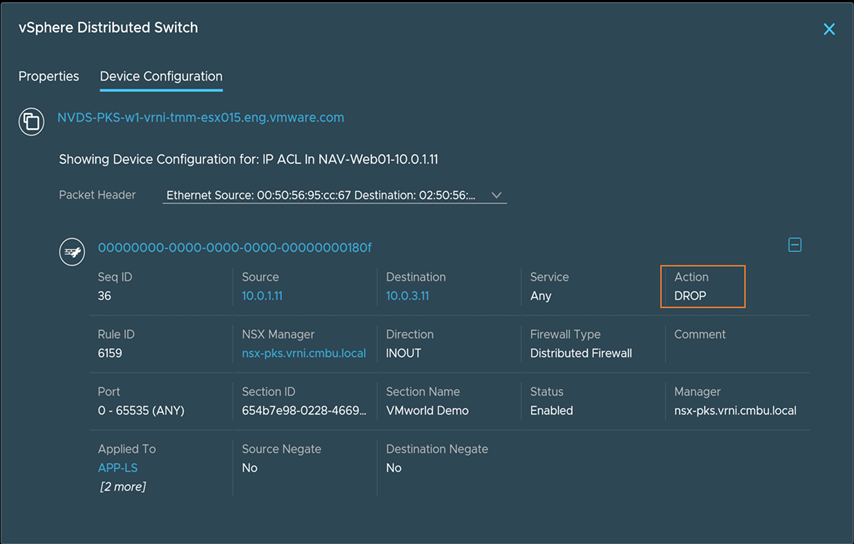Open the NVDS-PKS-w1-vrni-tmm-esx015 switch link
This screenshot has height=544, width=854.
[x=200, y=118]
